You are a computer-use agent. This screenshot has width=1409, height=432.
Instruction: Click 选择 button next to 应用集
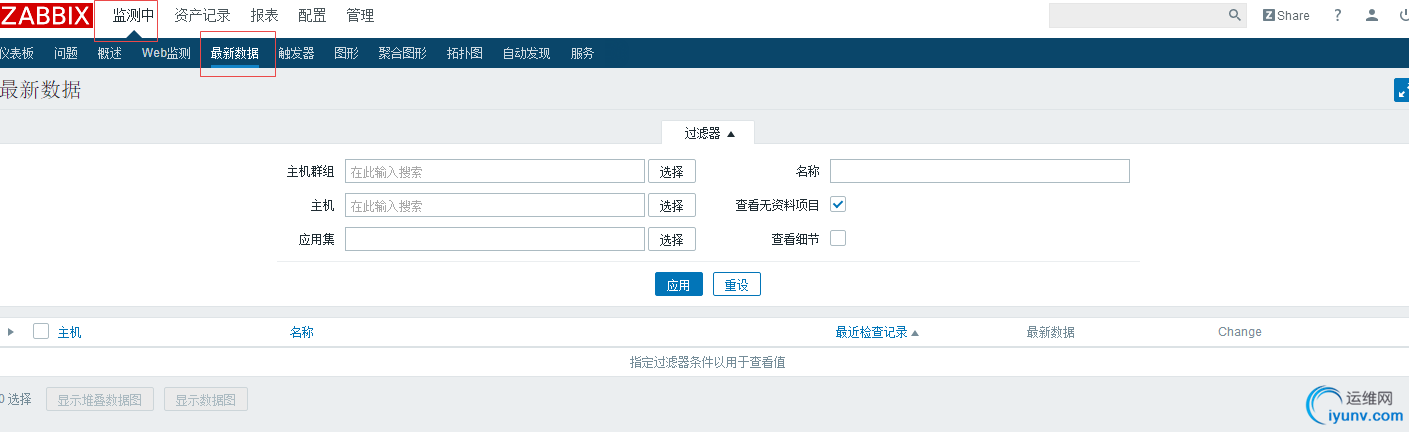[x=671, y=239]
